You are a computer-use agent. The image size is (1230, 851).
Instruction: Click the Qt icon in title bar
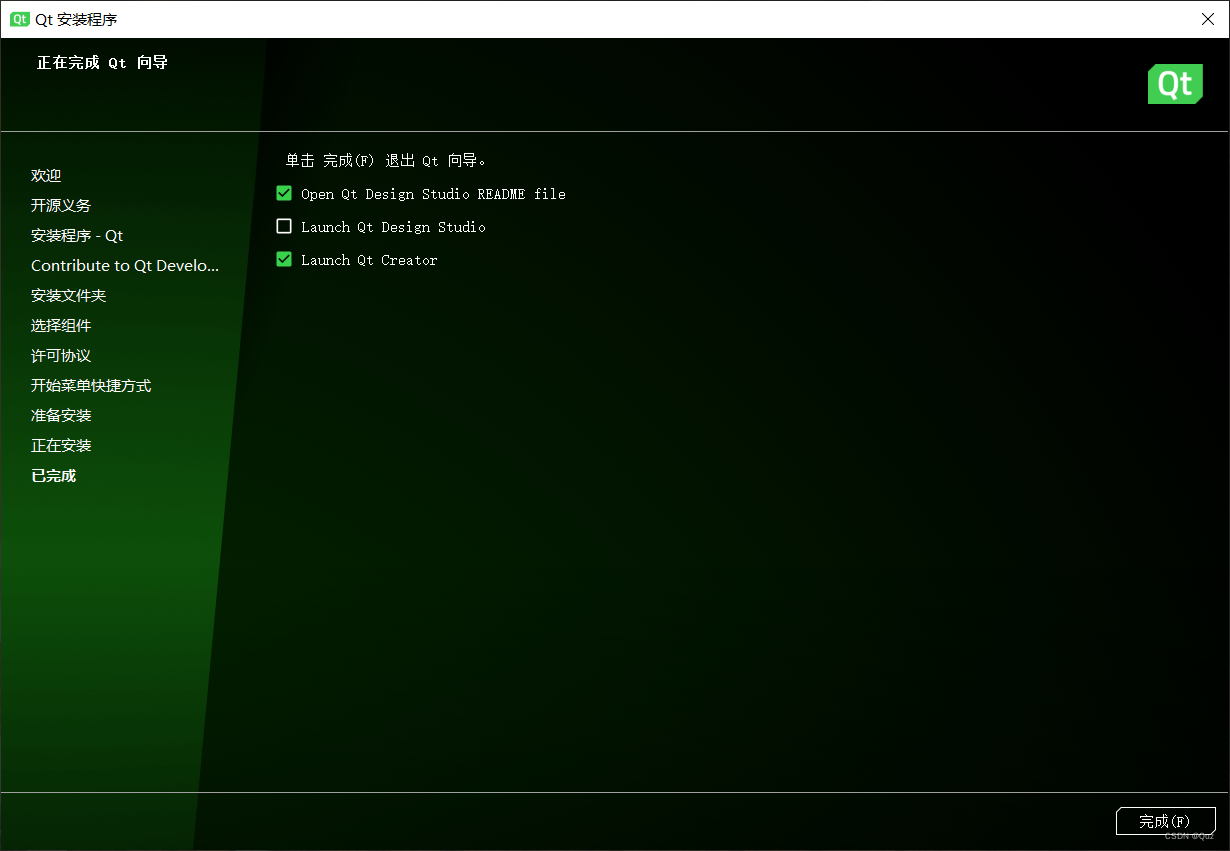point(19,19)
